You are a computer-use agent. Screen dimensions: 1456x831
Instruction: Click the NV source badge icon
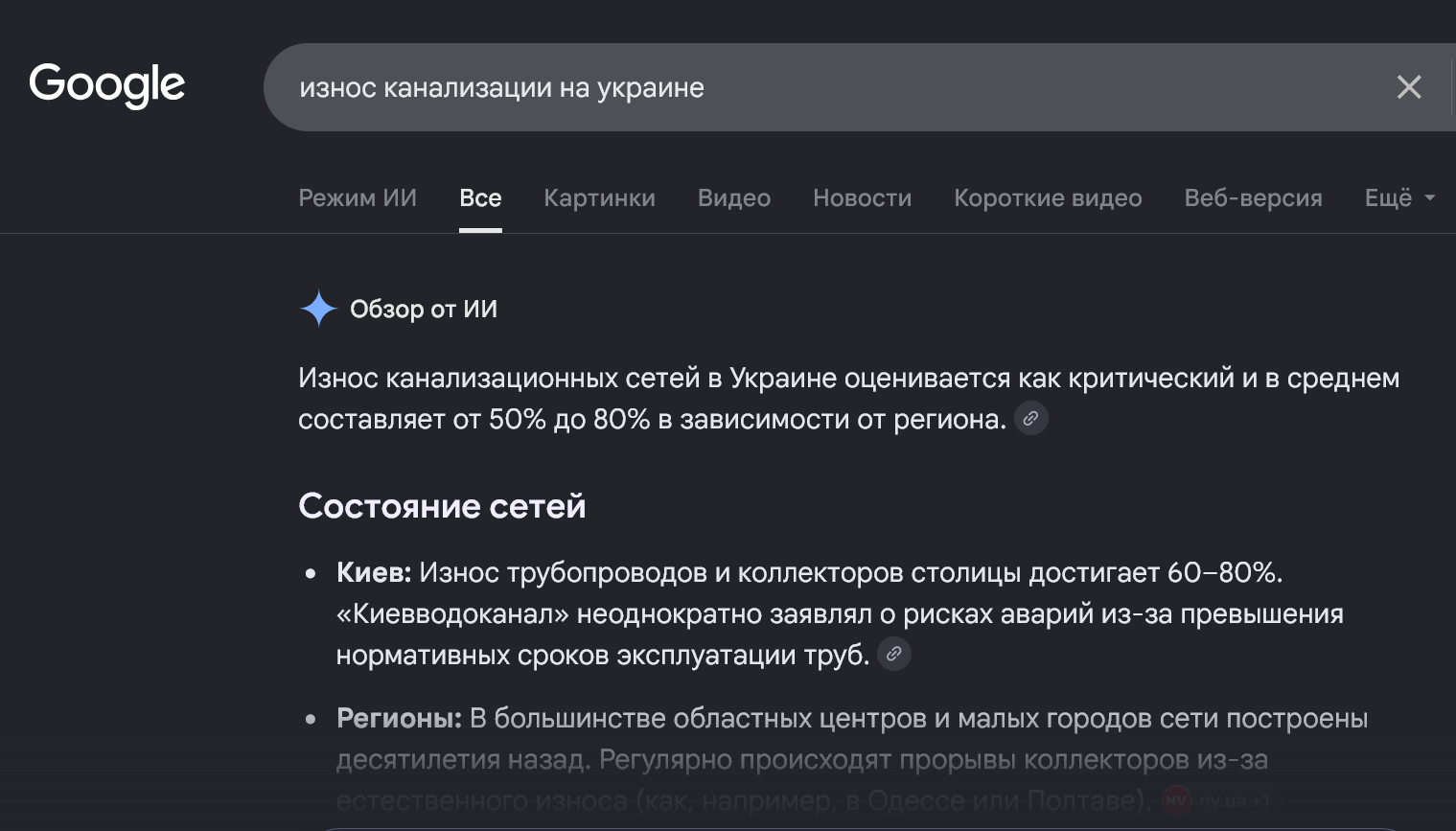click(x=1176, y=800)
